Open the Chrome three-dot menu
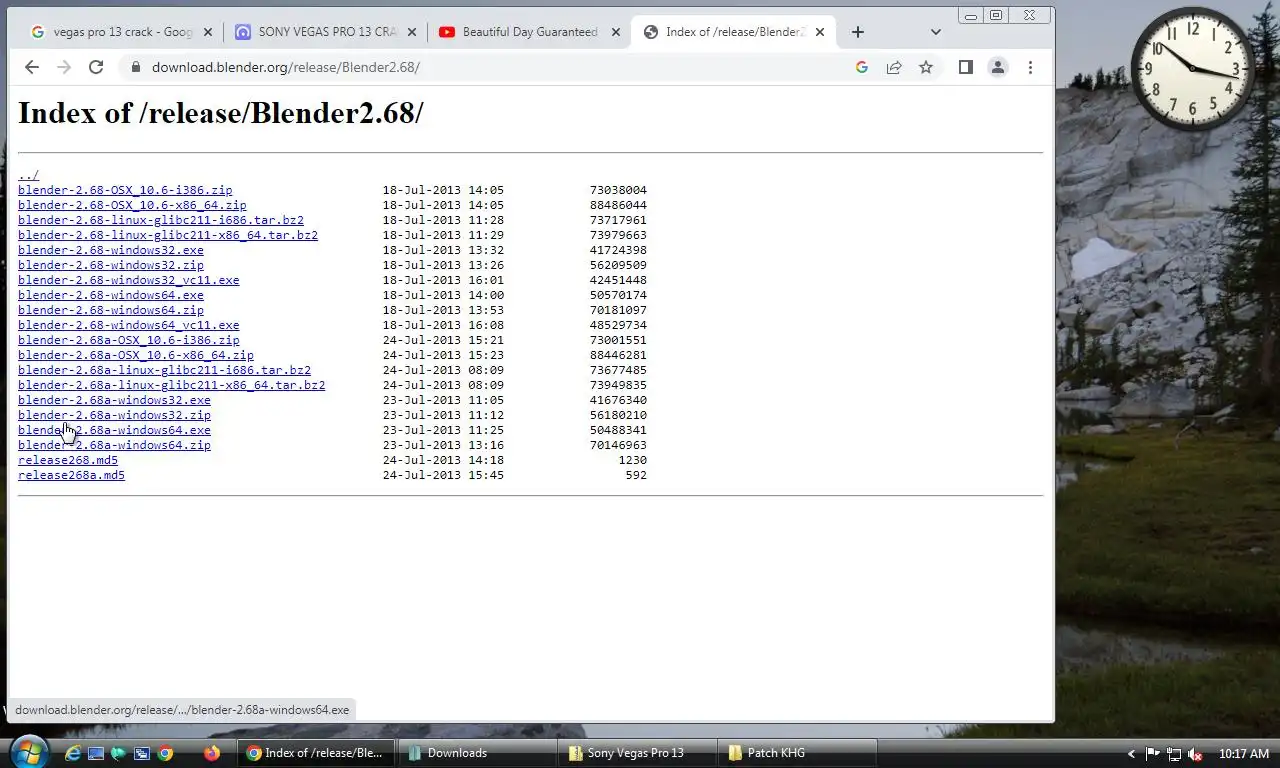The image size is (1280, 768). [1030, 67]
